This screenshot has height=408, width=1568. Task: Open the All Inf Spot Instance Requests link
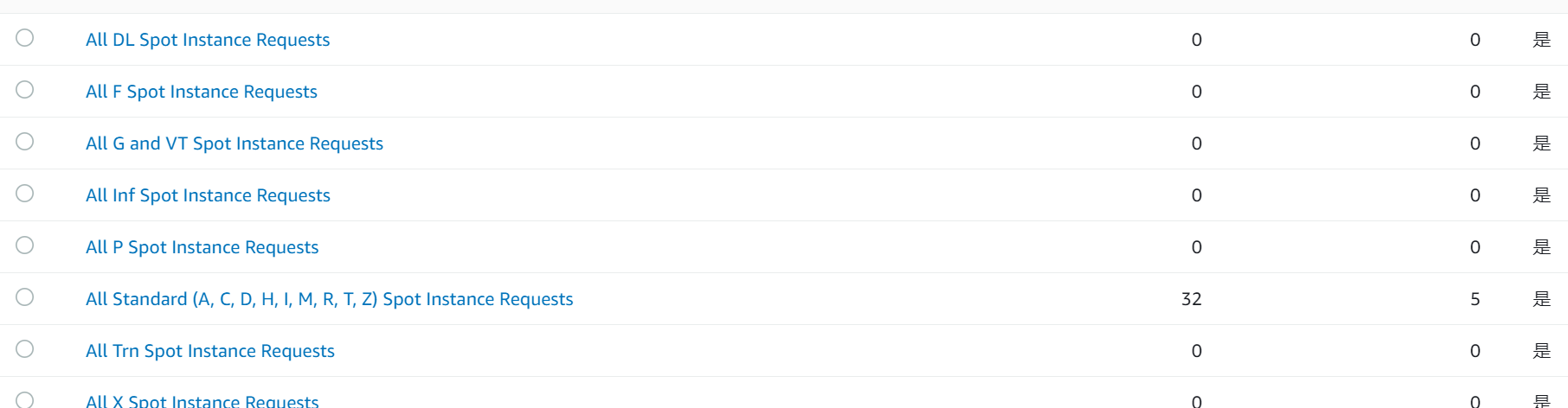pyautogui.click(x=208, y=195)
